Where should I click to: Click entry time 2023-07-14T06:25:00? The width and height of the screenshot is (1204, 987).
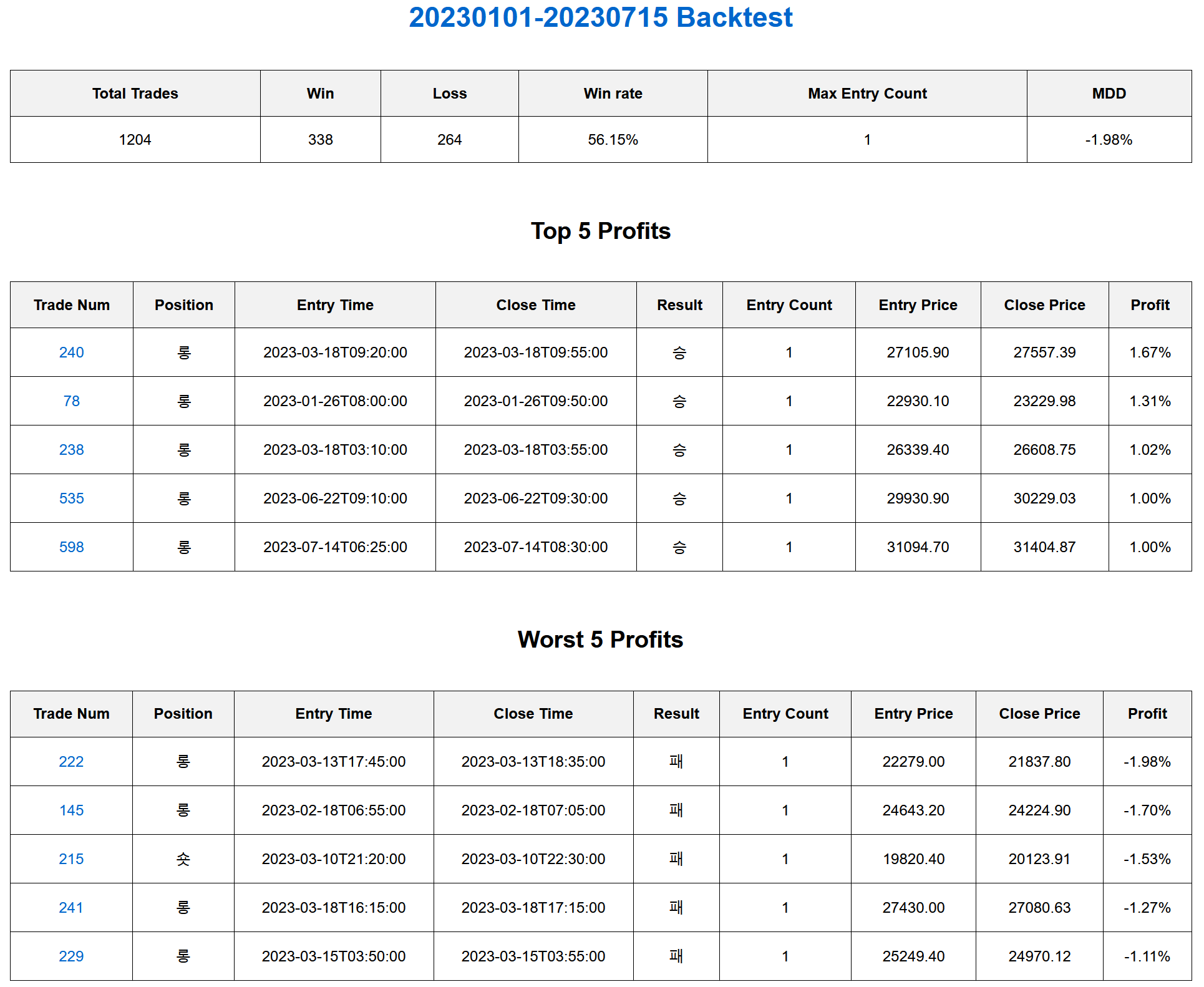pyautogui.click(x=335, y=547)
